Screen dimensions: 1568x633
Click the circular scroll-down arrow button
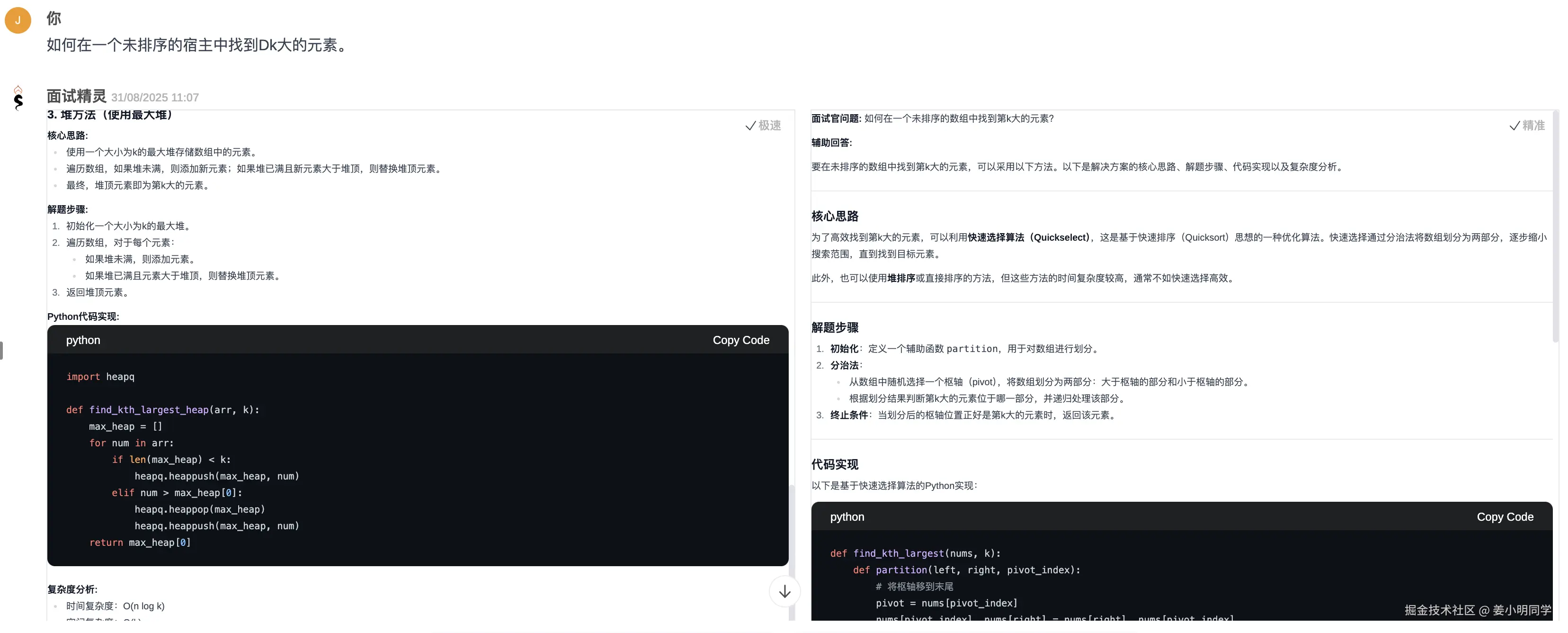(784, 592)
